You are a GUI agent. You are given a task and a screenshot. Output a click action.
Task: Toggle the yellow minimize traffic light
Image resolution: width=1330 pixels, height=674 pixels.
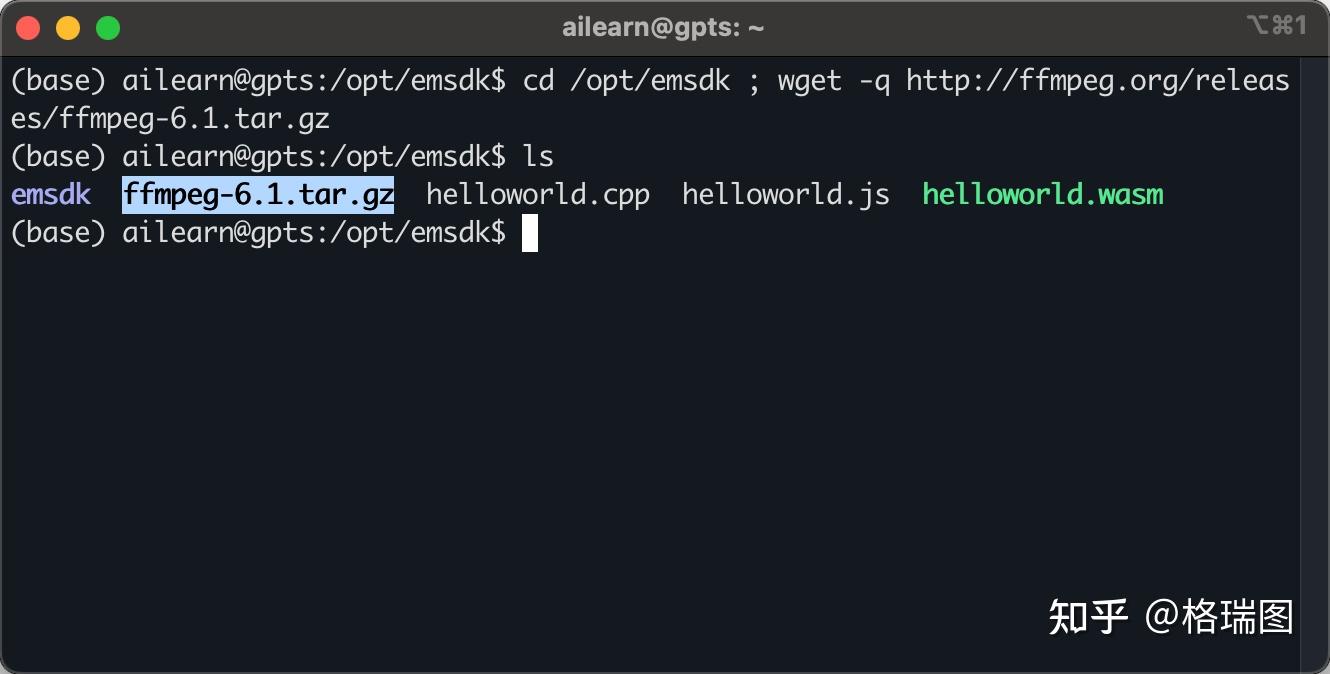[68, 29]
